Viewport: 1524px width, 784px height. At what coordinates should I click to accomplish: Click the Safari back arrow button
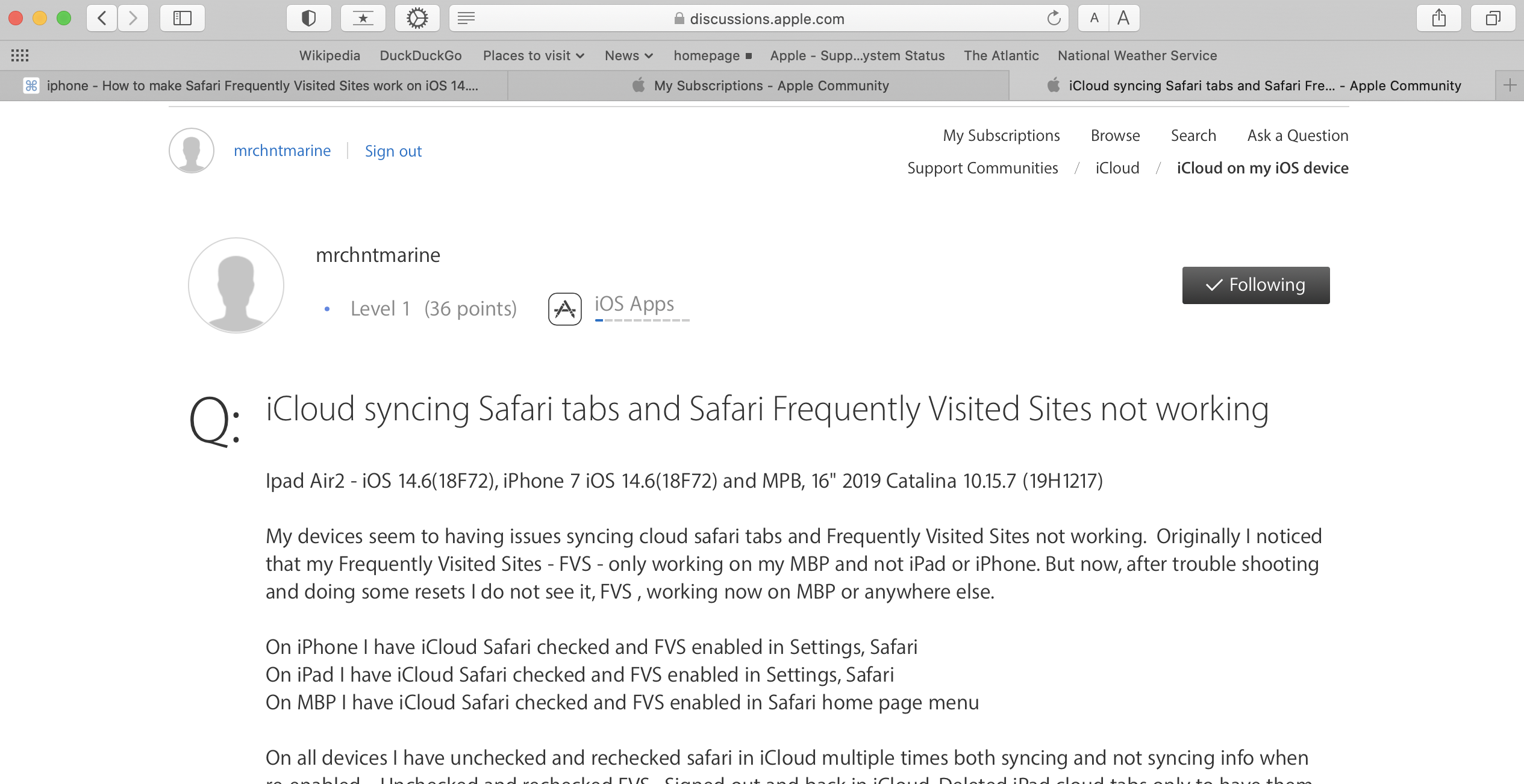(102, 18)
